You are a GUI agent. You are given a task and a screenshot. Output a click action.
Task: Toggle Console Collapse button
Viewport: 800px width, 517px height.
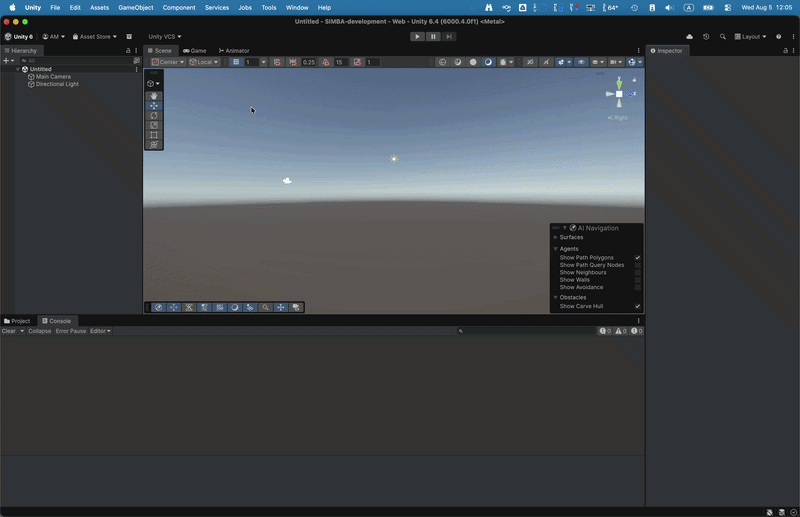coord(40,331)
